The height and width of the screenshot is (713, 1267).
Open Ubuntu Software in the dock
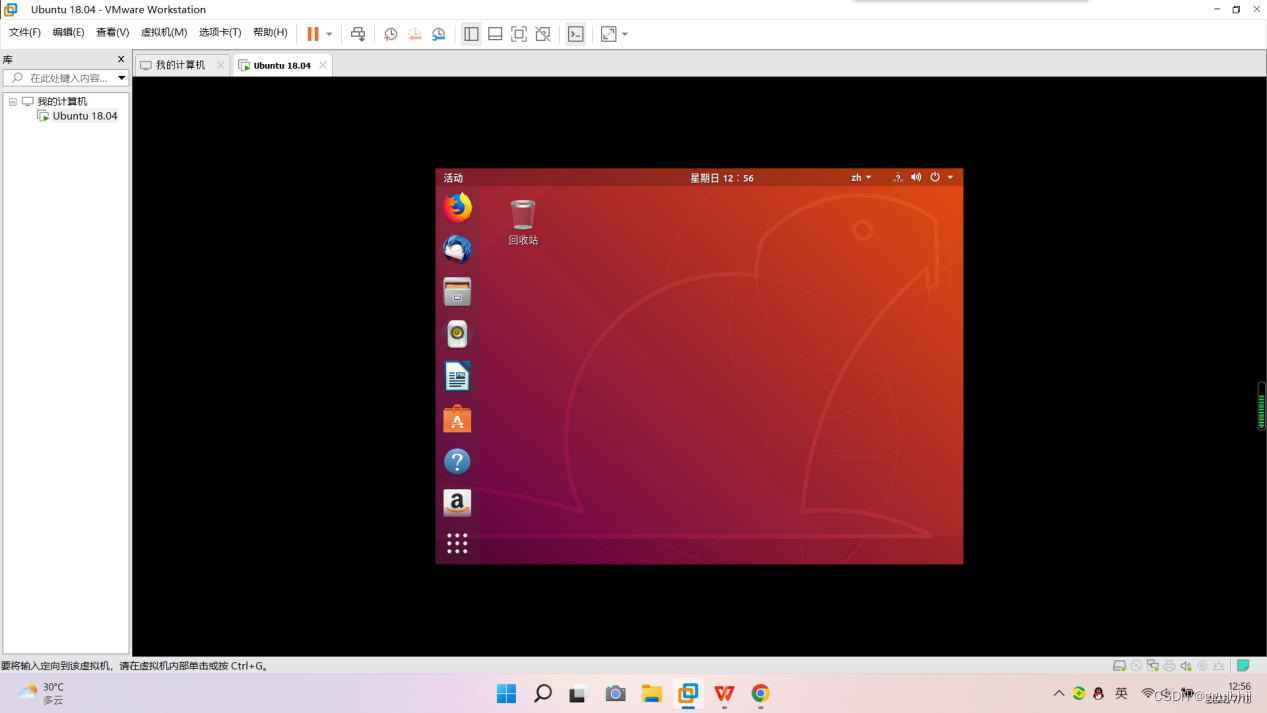[457, 419]
